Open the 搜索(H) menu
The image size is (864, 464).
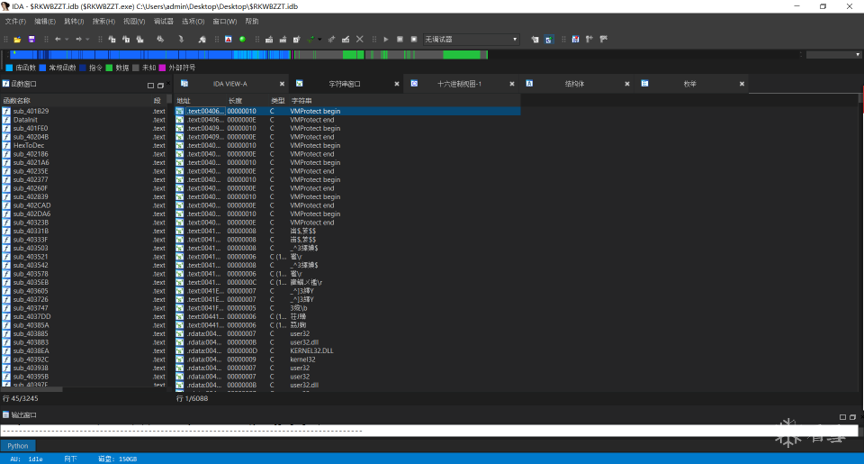(x=103, y=21)
